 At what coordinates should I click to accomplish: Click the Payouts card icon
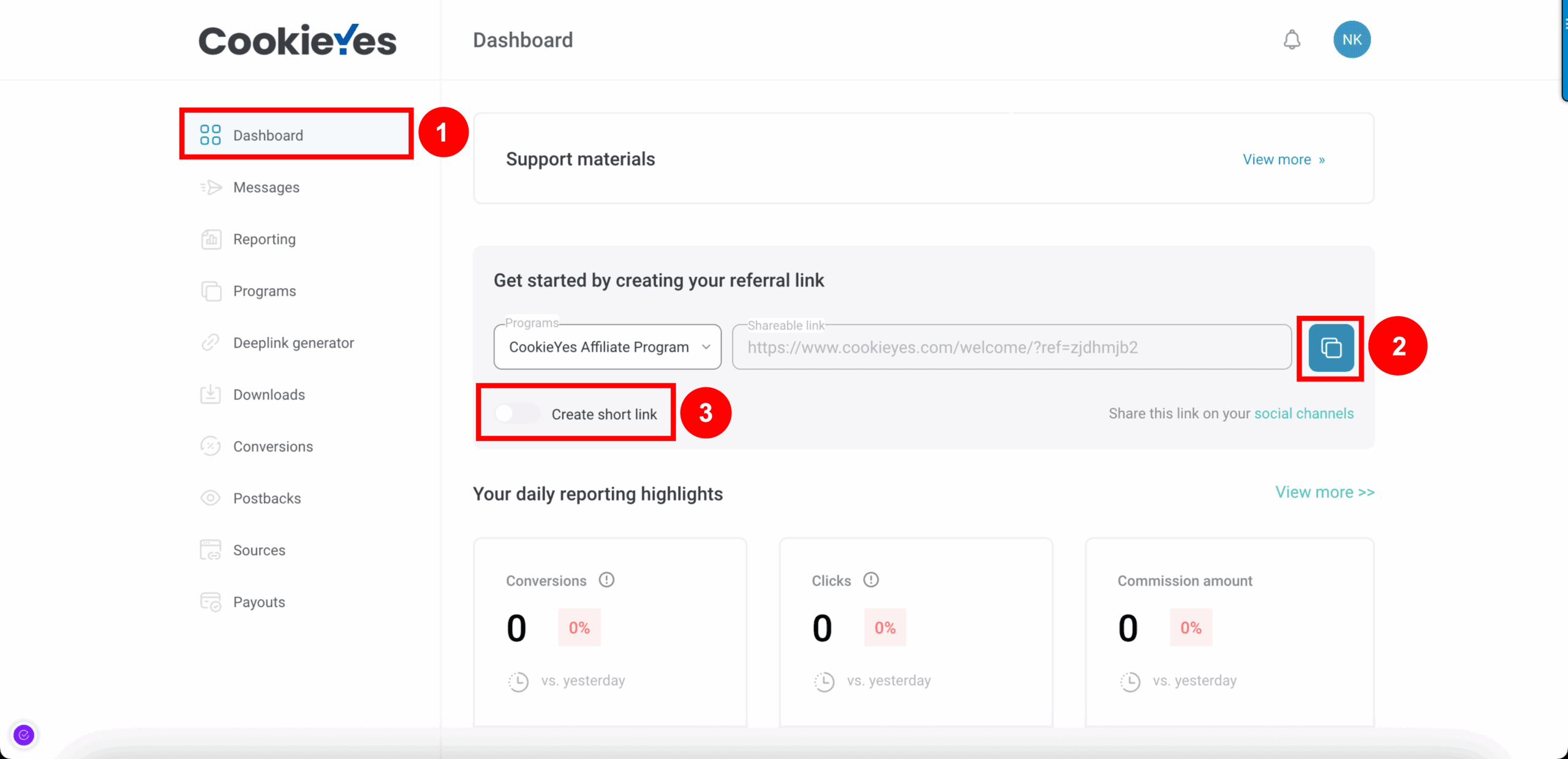210,602
